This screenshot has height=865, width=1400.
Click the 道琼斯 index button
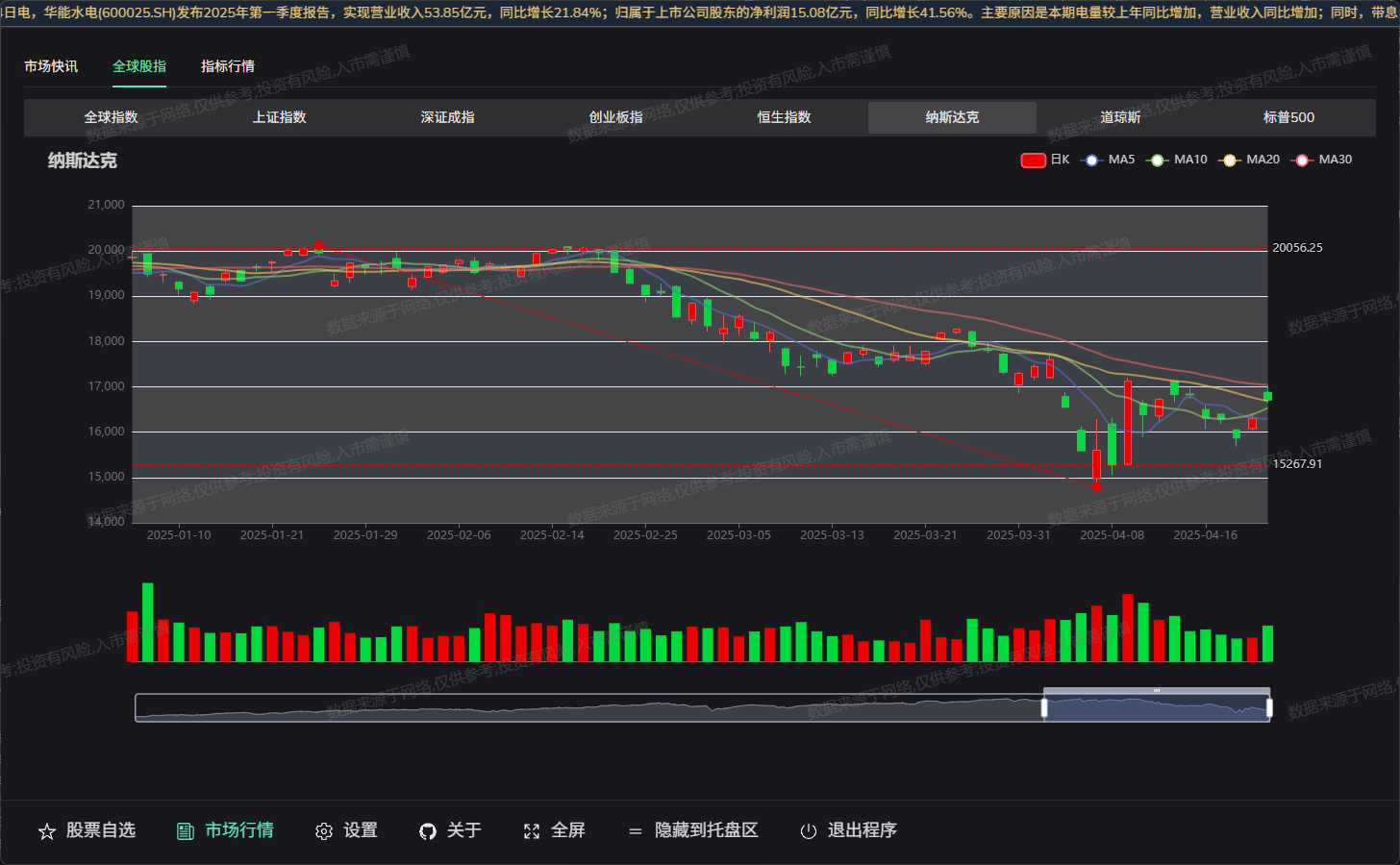tap(1120, 117)
